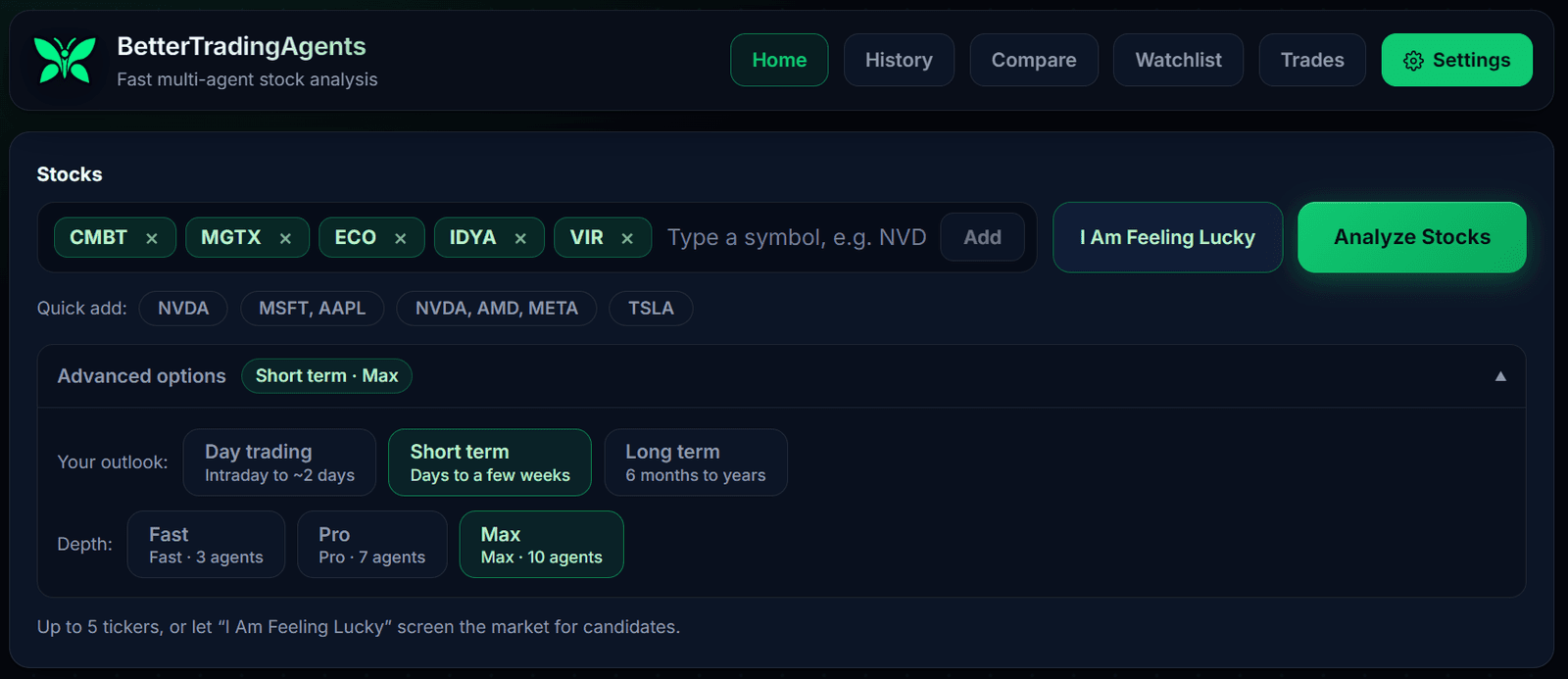Quick add NVDA
Screen dimensions: 1568x679
coord(183,308)
